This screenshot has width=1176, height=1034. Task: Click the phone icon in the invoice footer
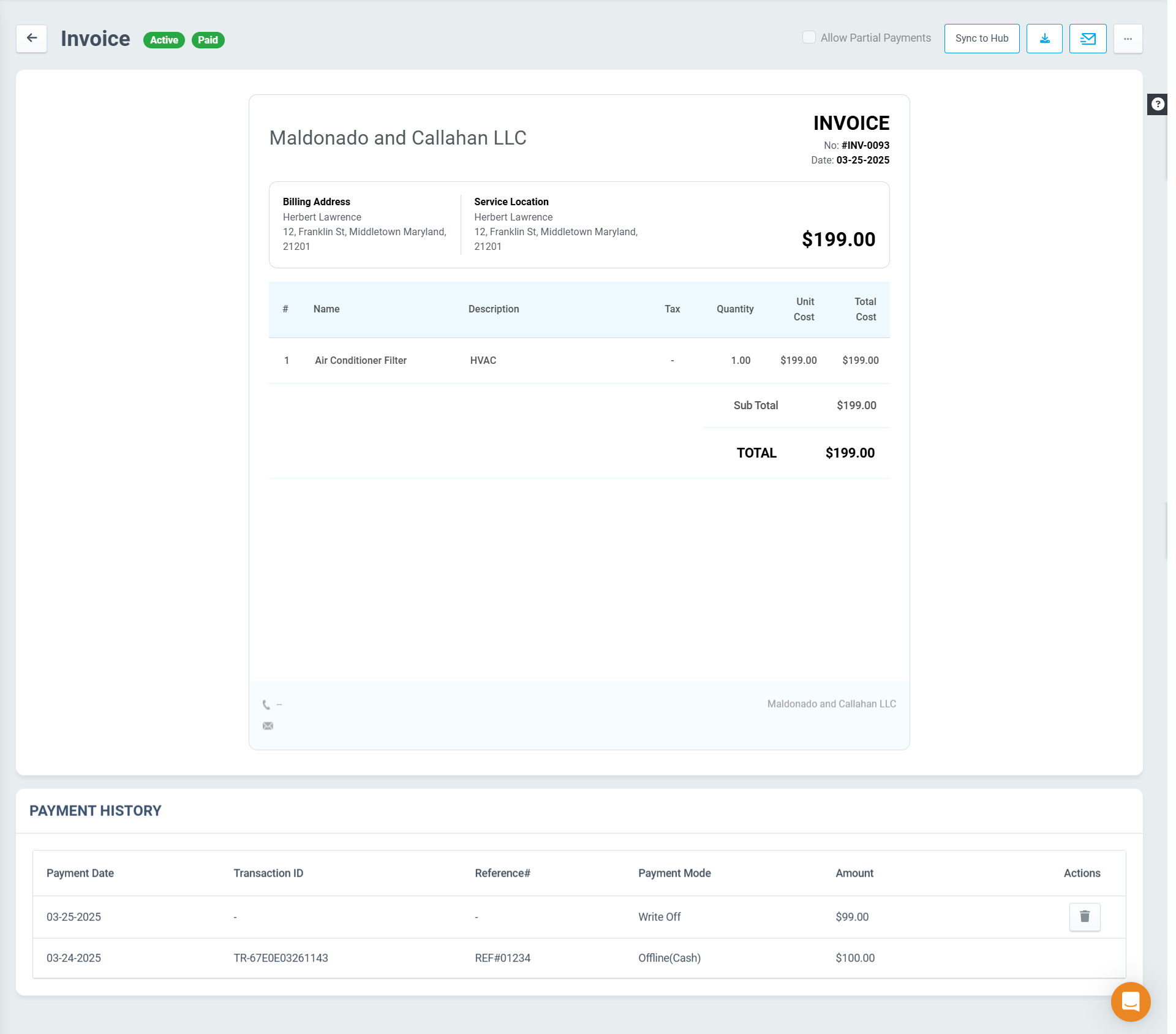266,704
